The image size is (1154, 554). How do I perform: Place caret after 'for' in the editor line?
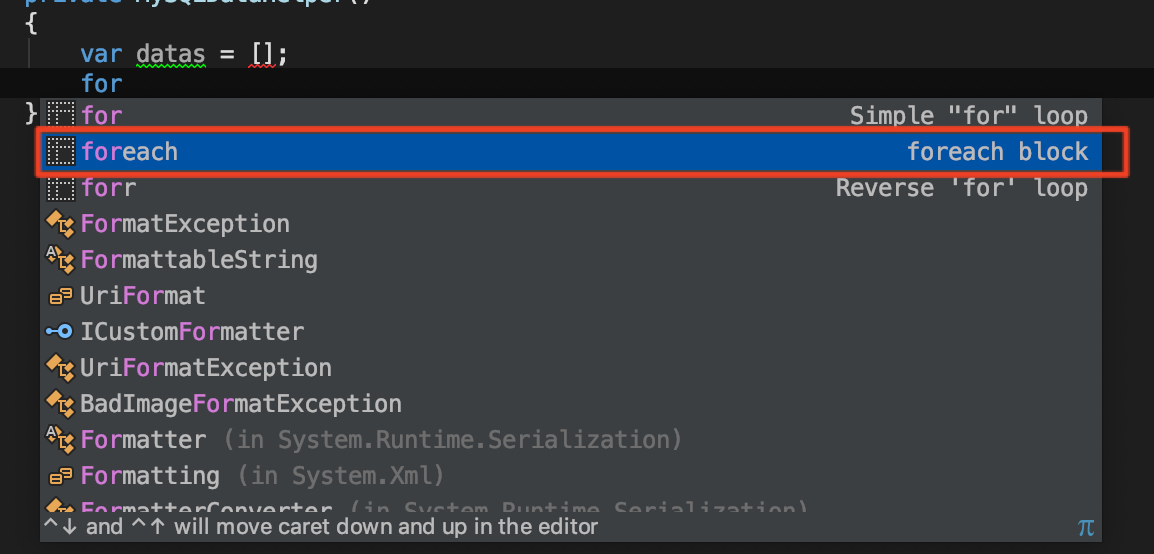point(123,83)
